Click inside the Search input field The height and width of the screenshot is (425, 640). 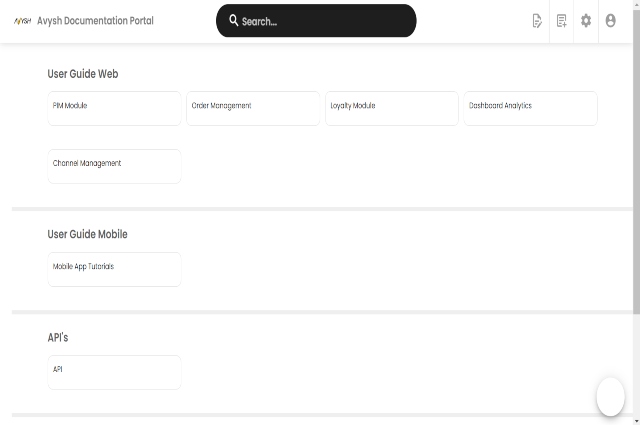[x=320, y=21]
